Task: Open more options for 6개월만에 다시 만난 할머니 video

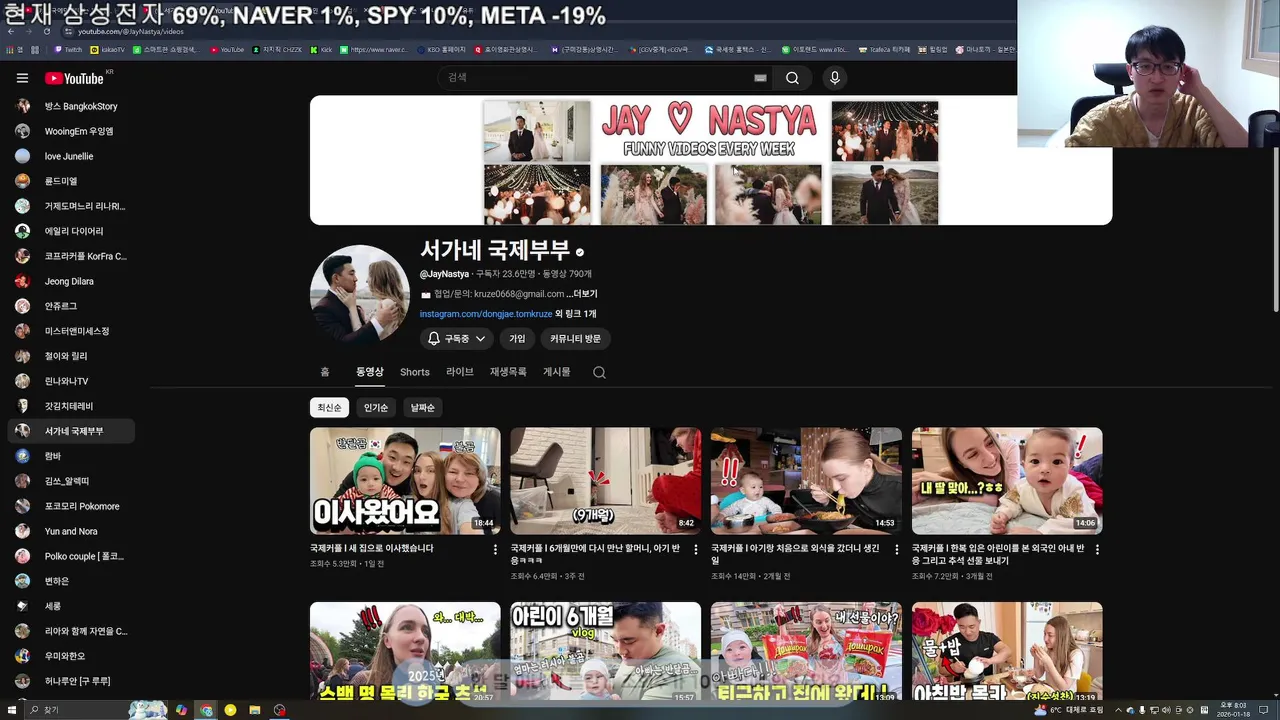Action: [696, 549]
